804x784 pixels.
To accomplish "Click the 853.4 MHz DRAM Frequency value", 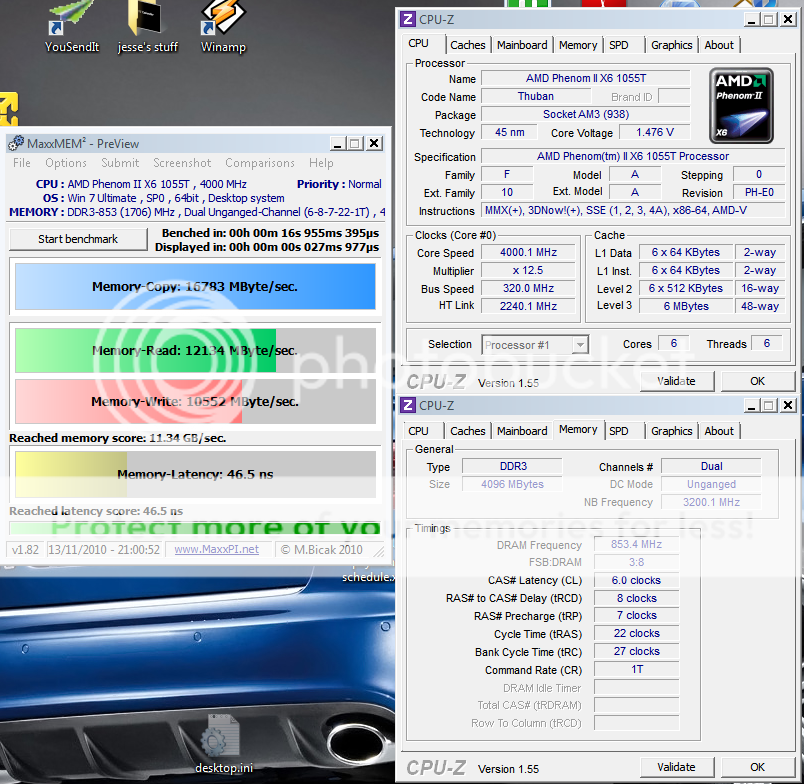I will [x=636, y=544].
